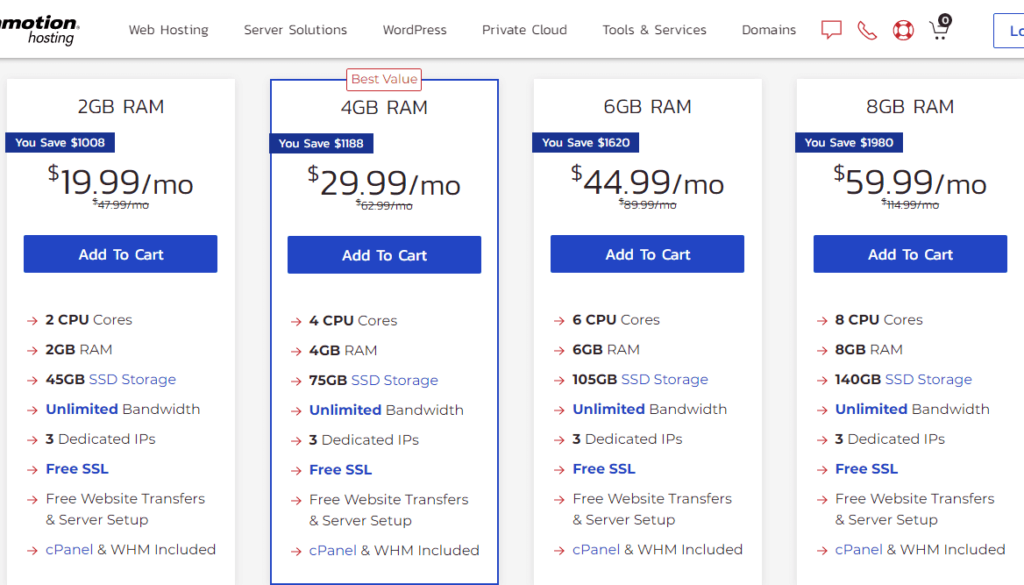Expand the Tools & Services menu

tap(654, 30)
